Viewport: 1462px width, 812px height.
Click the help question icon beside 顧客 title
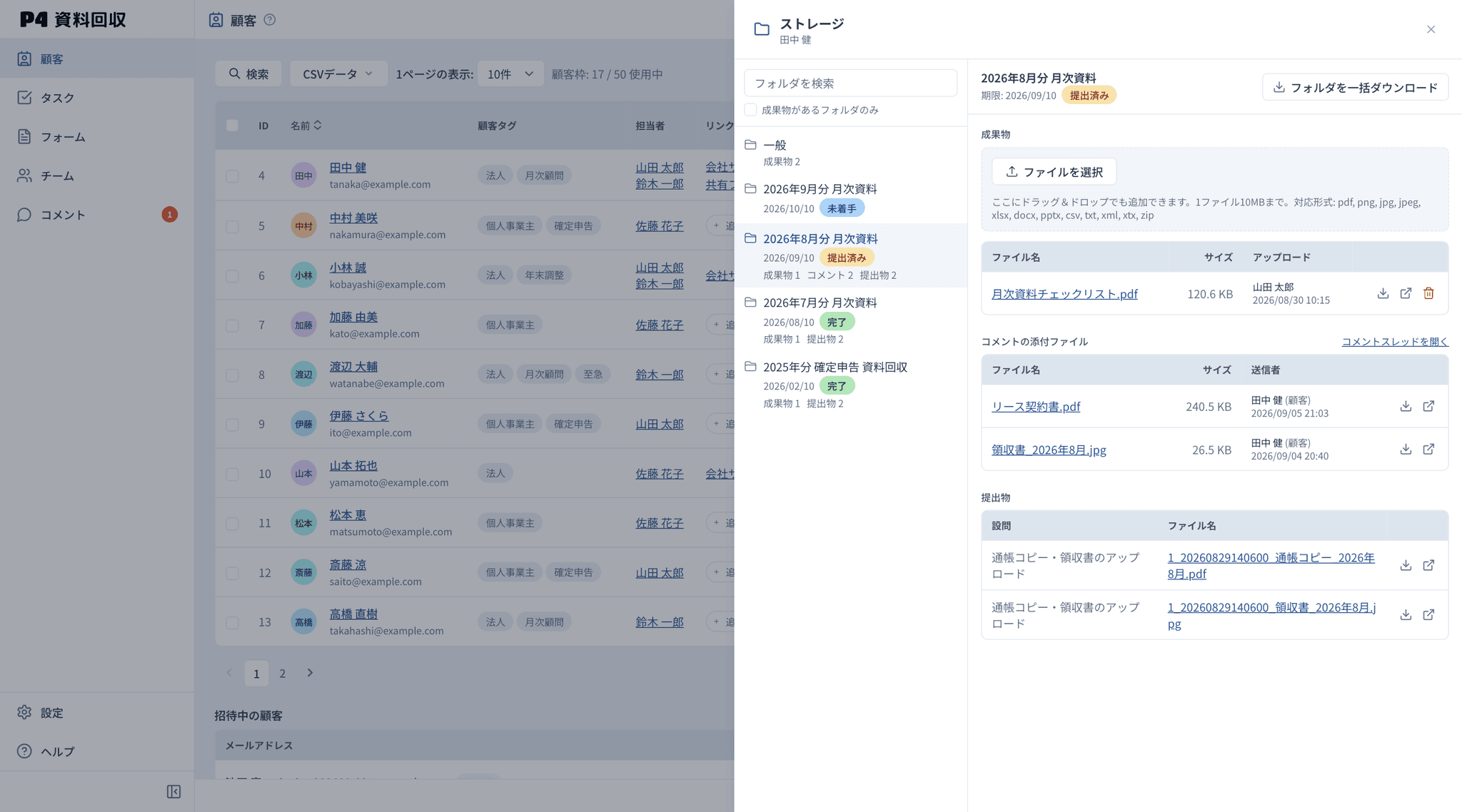269,20
